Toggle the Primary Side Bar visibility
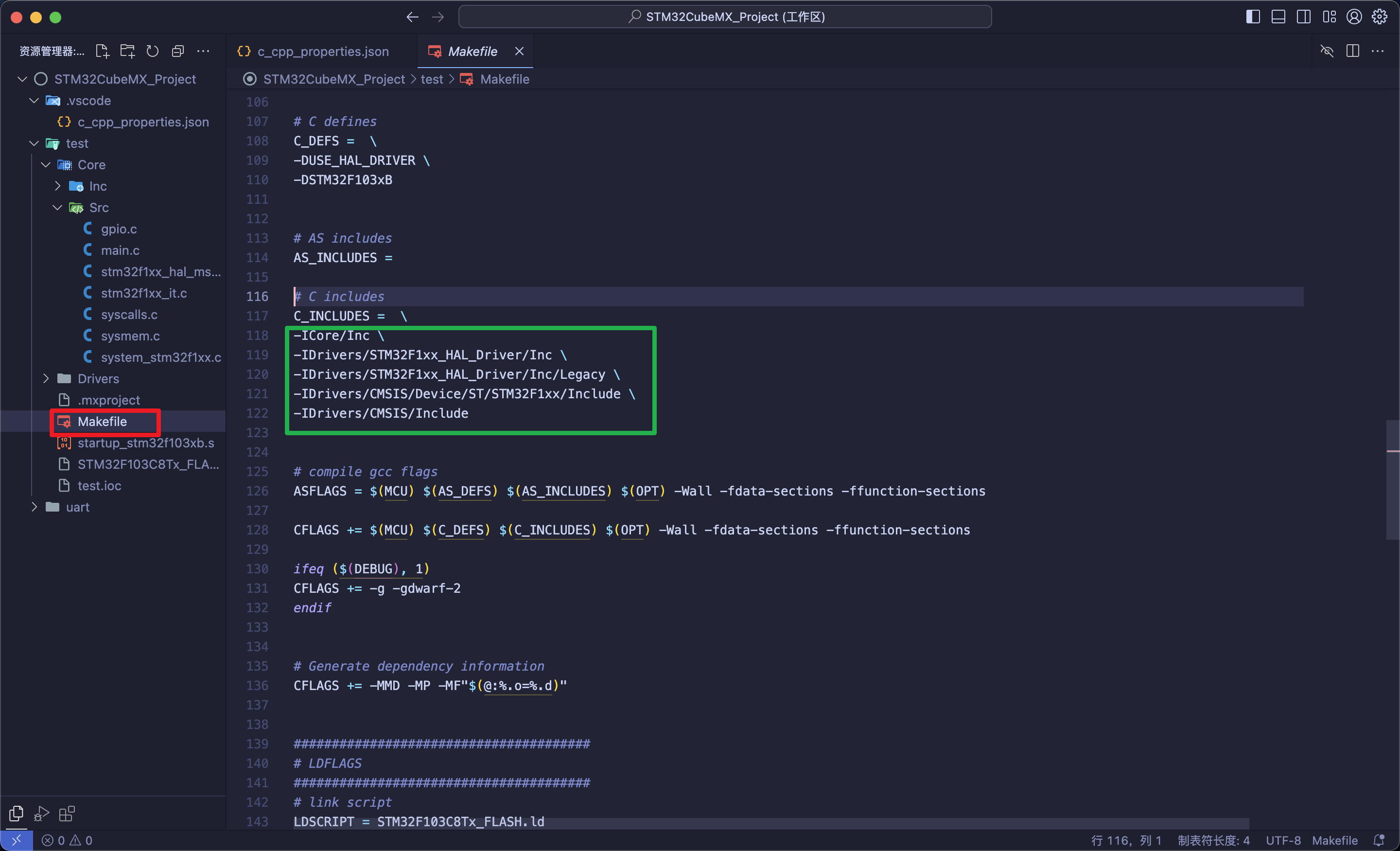The image size is (1400, 851). point(1252,17)
